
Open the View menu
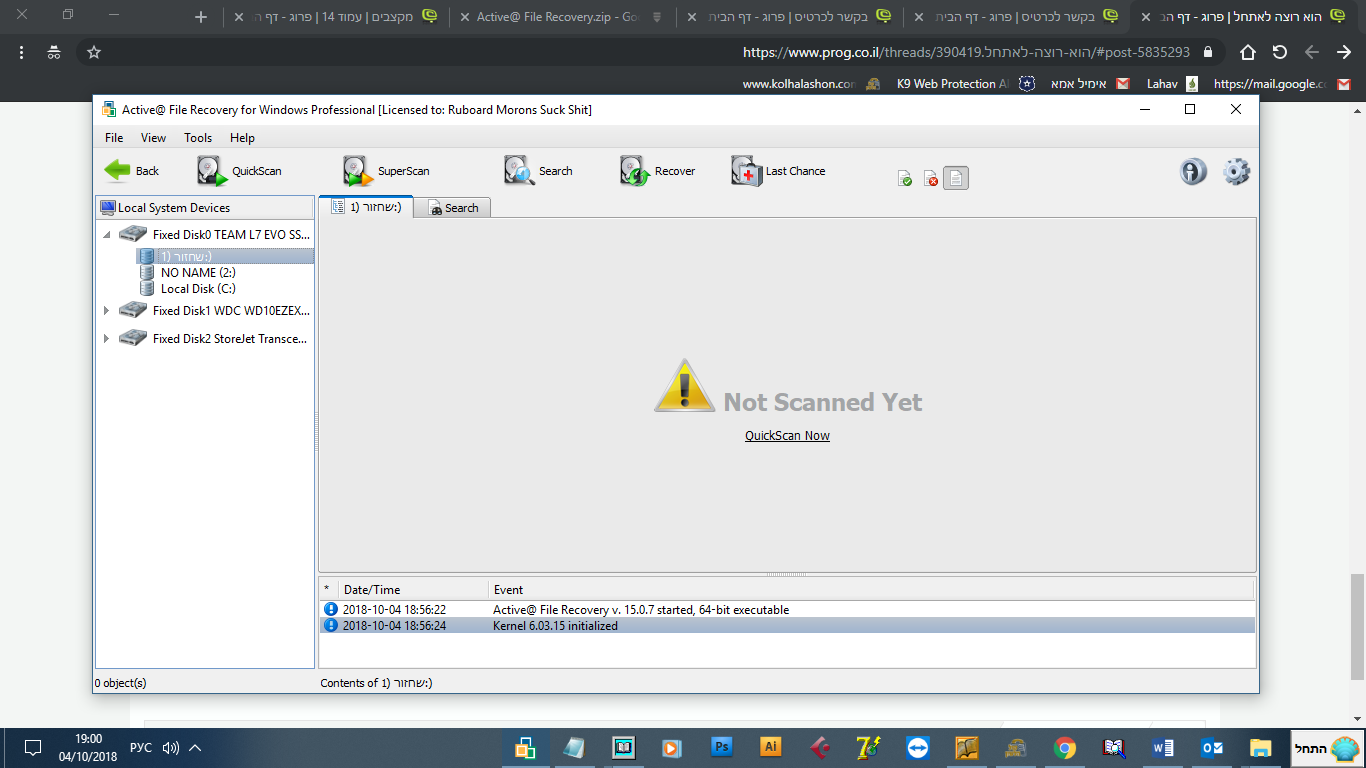tap(153, 138)
